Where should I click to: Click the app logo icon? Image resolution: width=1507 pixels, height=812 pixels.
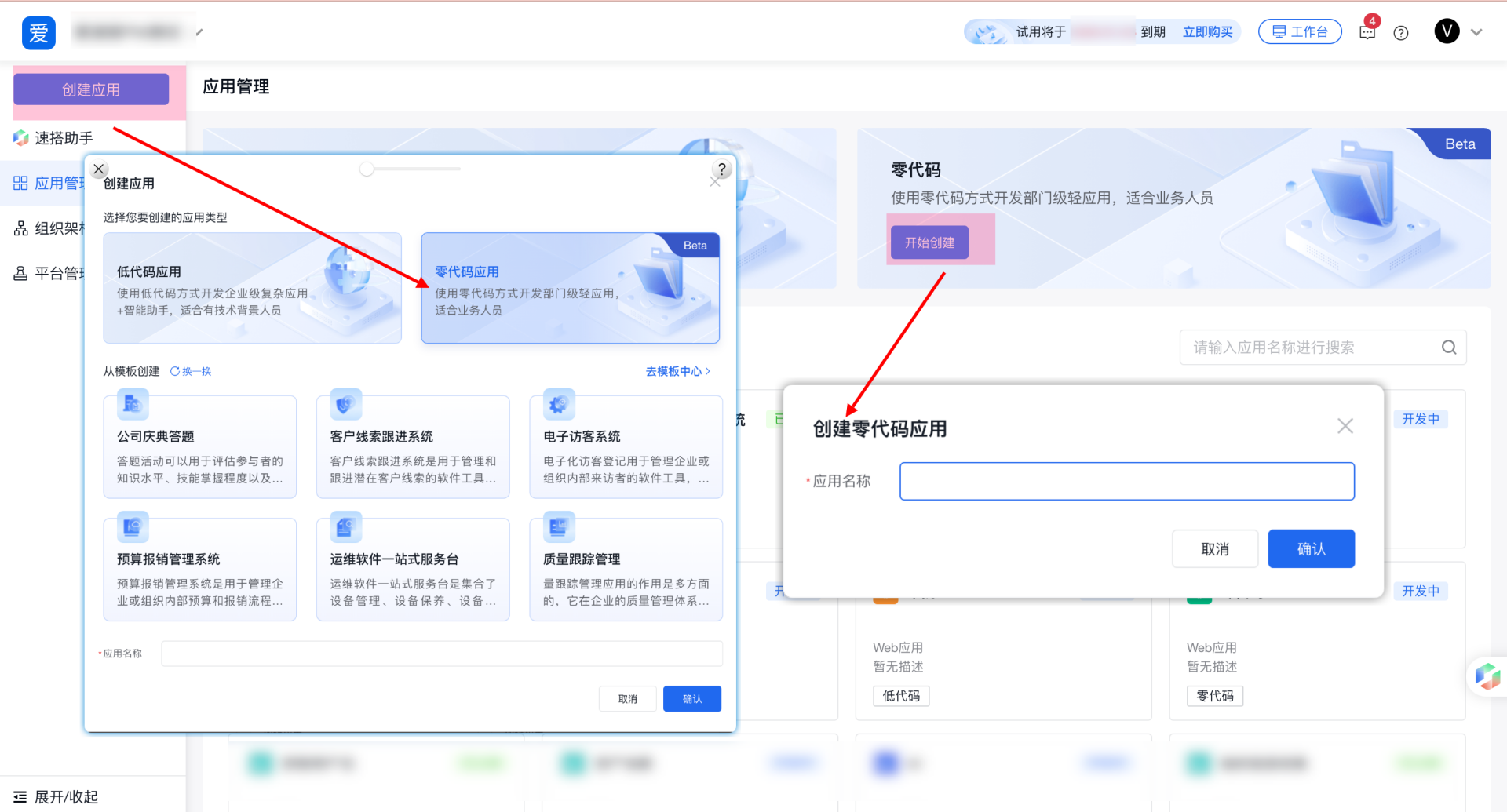(38, 33)
